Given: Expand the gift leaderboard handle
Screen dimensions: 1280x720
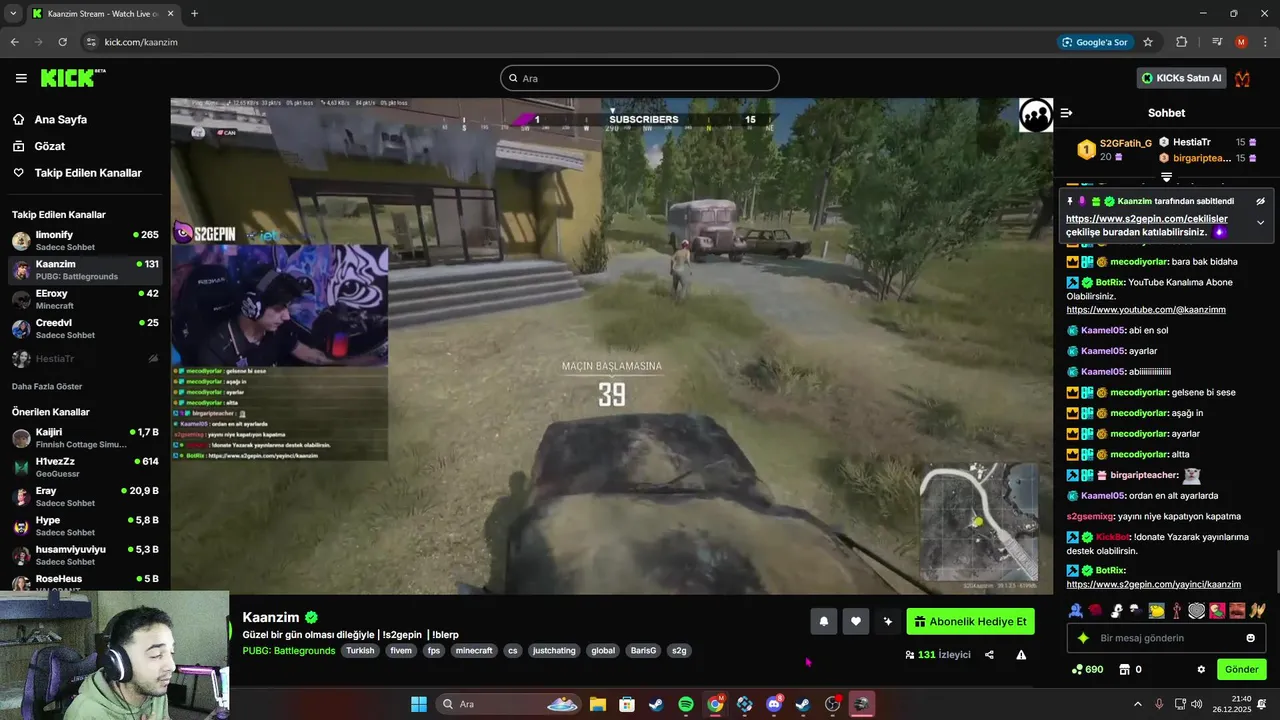Looking at the screenshot, I should click(1166, 177).
